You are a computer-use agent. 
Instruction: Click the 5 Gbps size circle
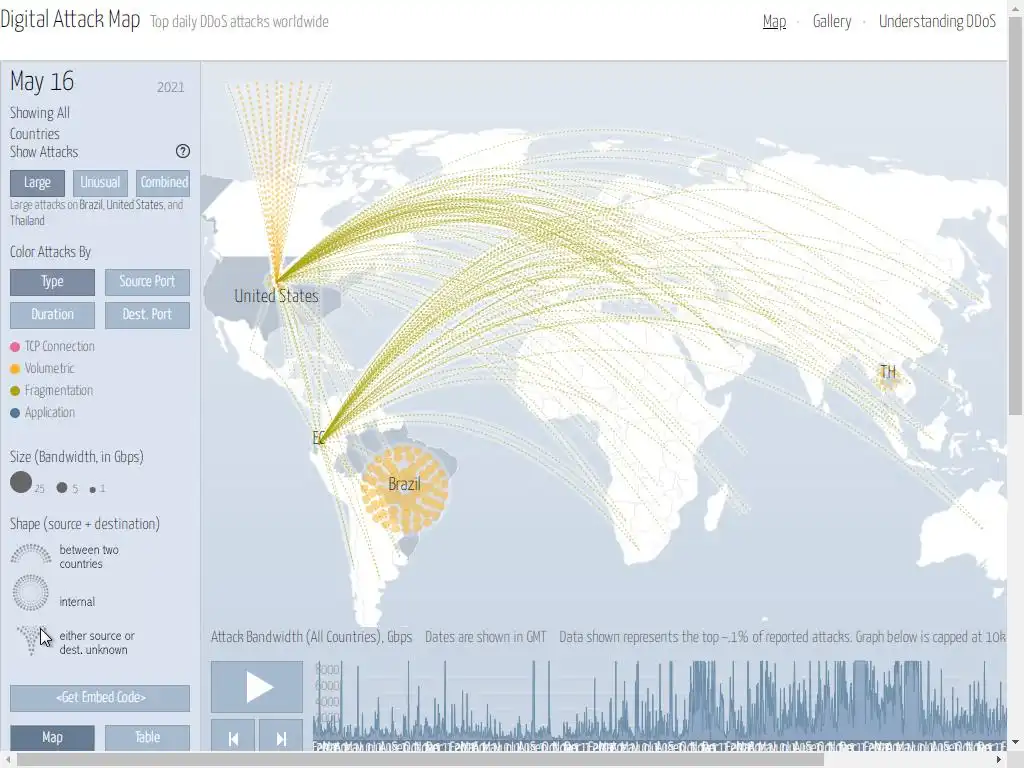click(62, 487)
